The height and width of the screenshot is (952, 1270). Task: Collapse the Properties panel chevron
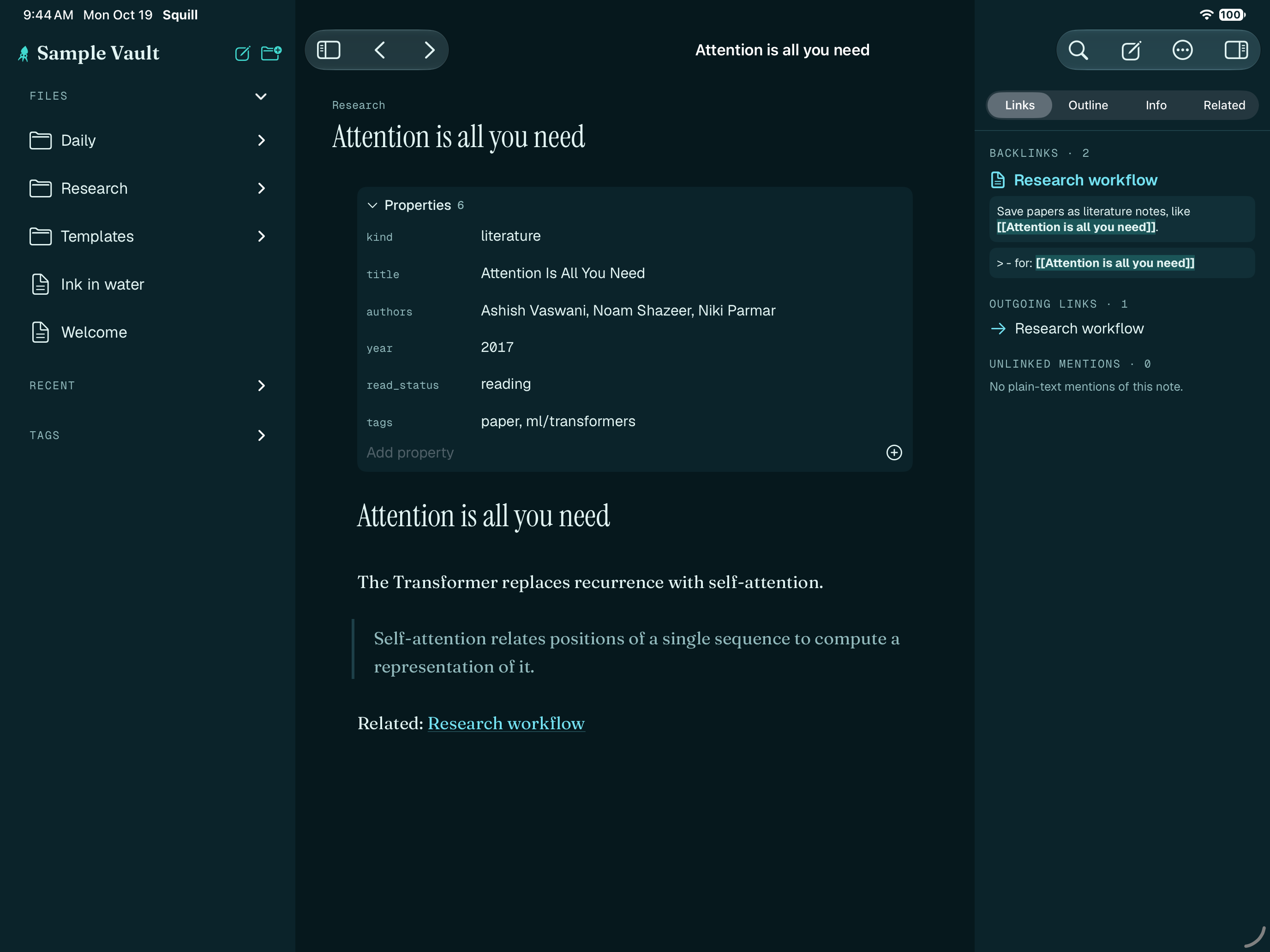pos(372,205)
